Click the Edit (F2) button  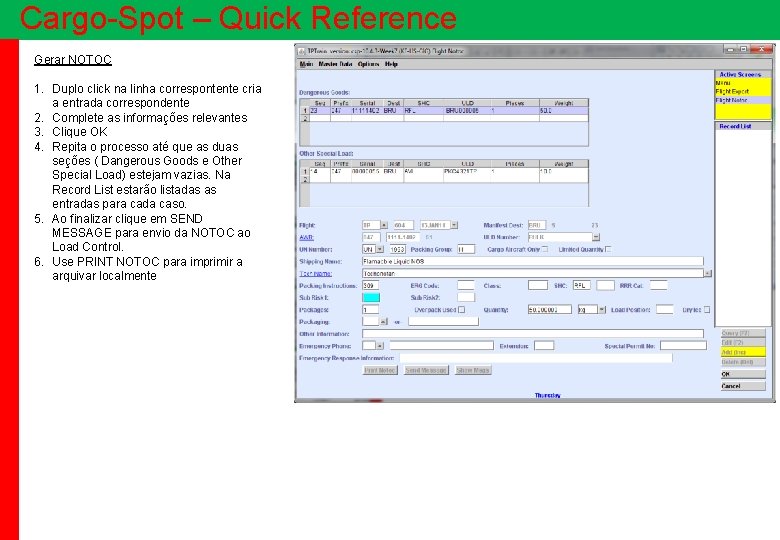click(x=743, y=343)
